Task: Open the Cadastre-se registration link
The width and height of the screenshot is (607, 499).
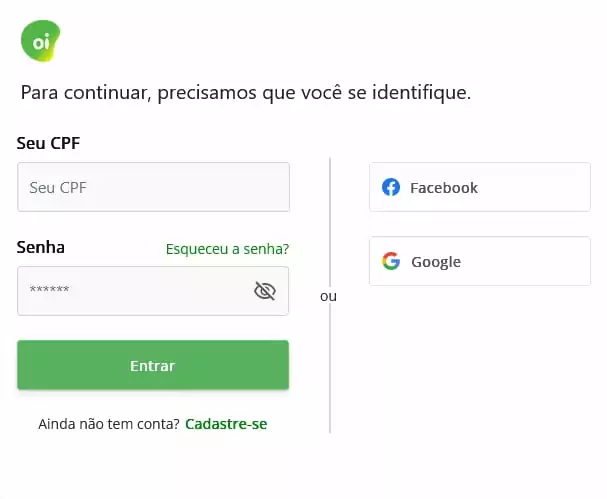Action: (x=226, y=424)
